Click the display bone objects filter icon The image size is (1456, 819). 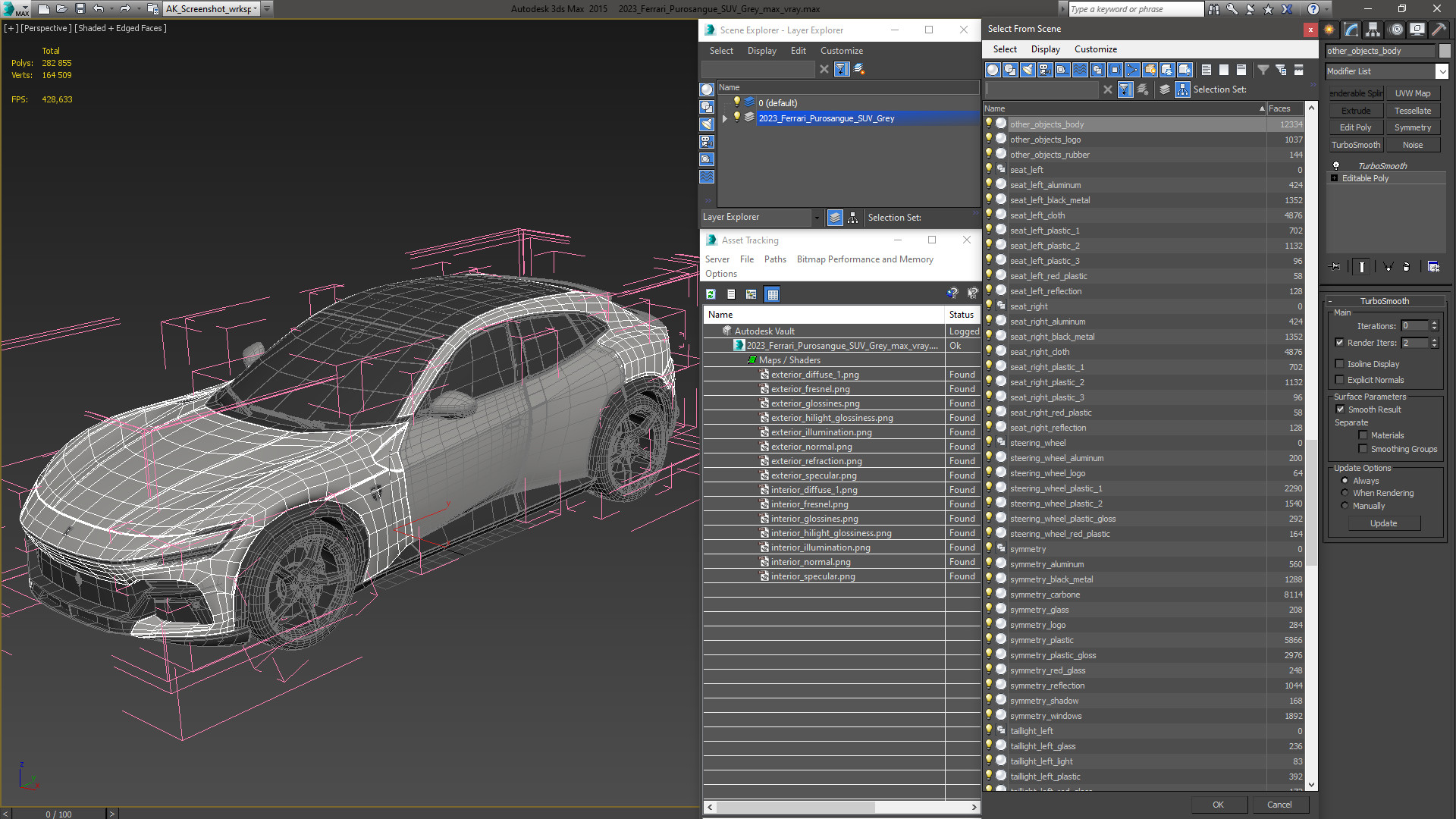tap(1132, 70)
